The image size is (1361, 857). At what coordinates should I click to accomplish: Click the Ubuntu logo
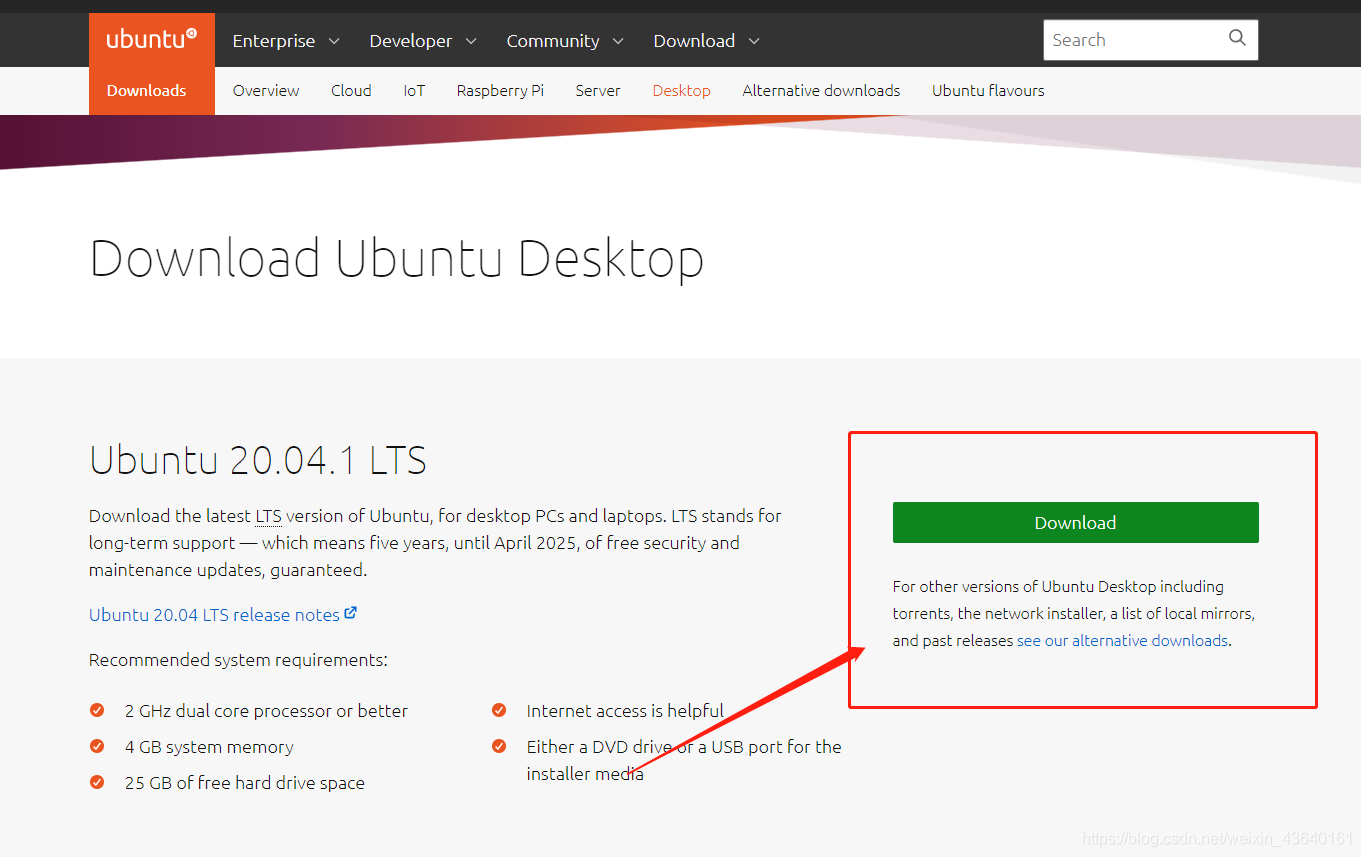151,39
